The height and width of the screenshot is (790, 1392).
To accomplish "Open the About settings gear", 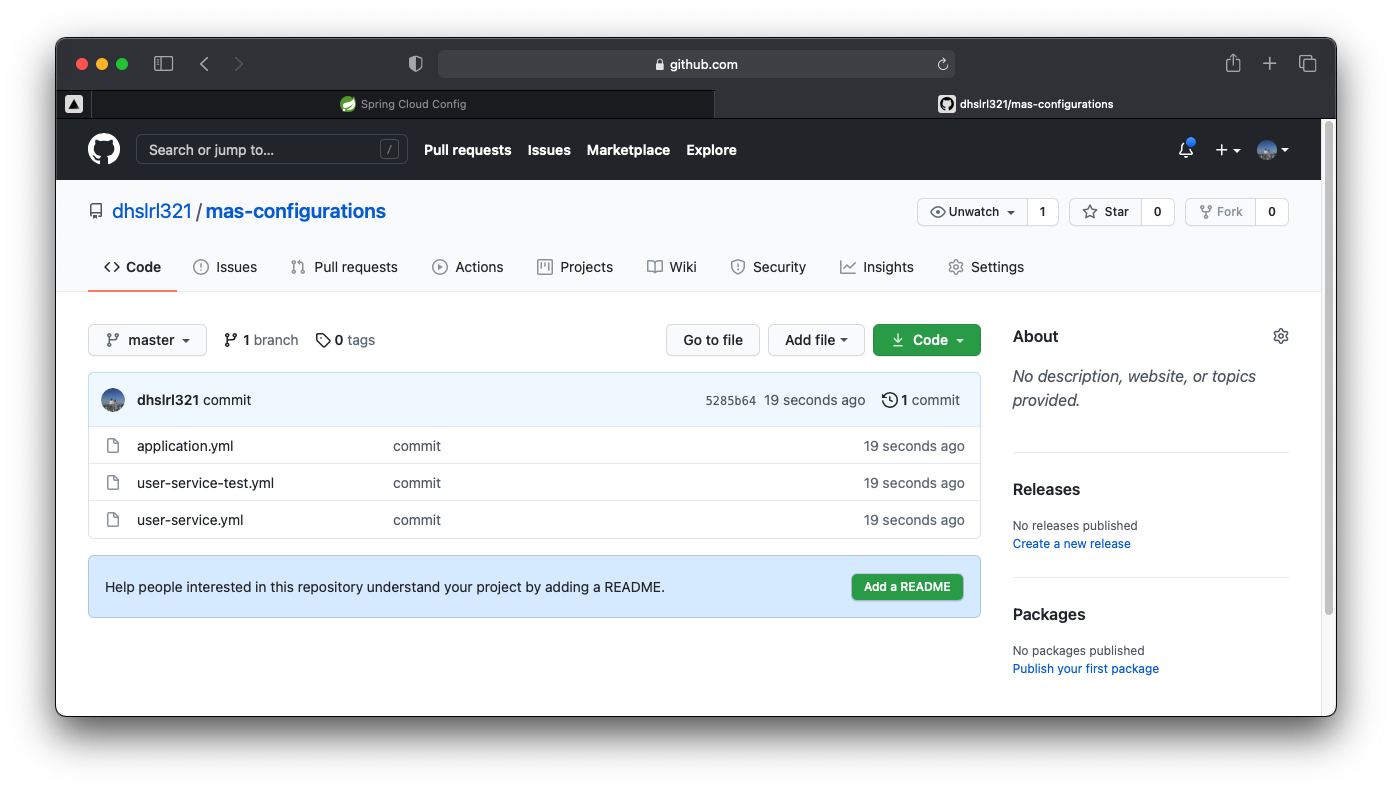I will click(1281, 336).
